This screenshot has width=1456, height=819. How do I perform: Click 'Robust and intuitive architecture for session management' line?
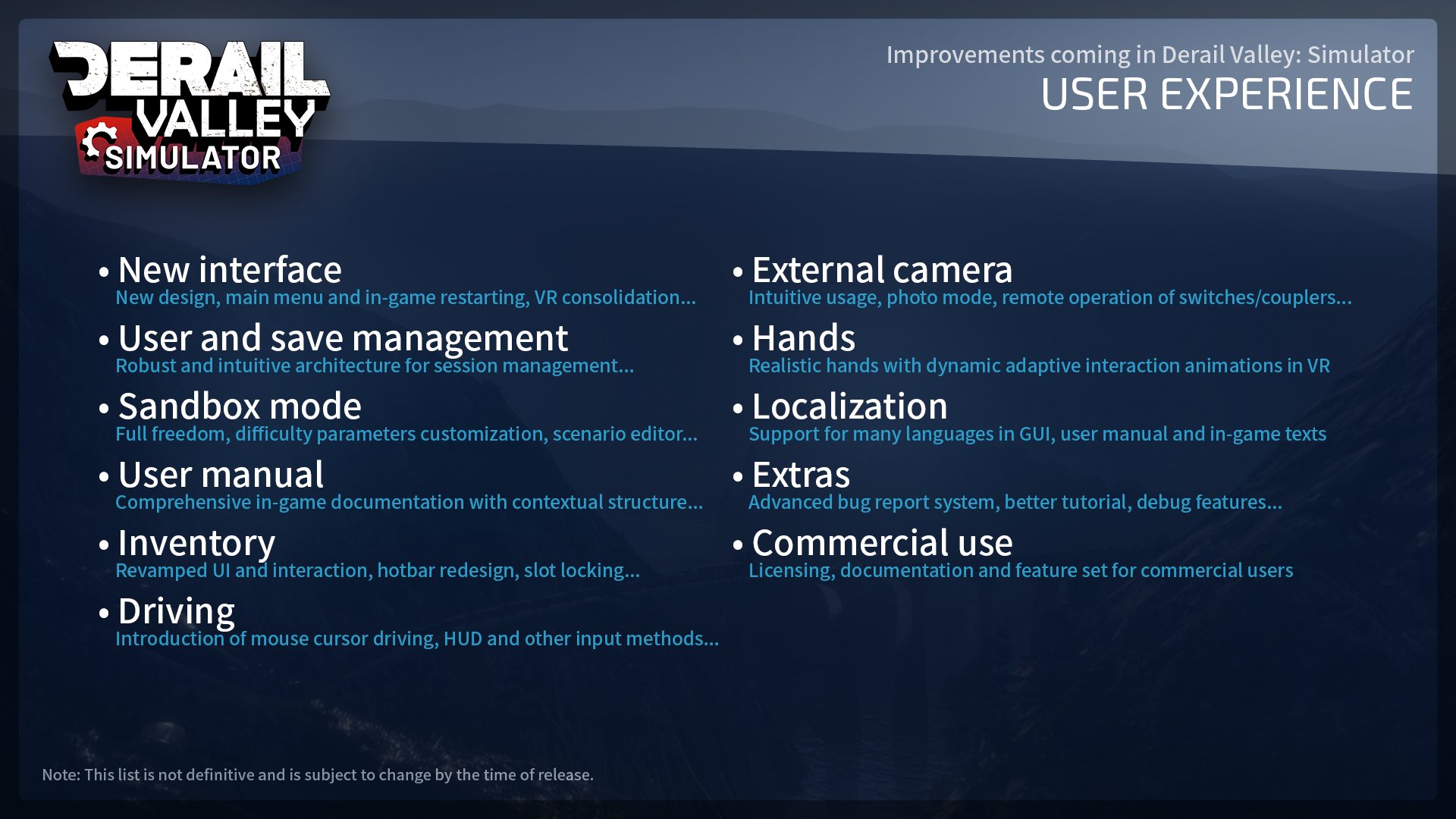click(375, 366)
